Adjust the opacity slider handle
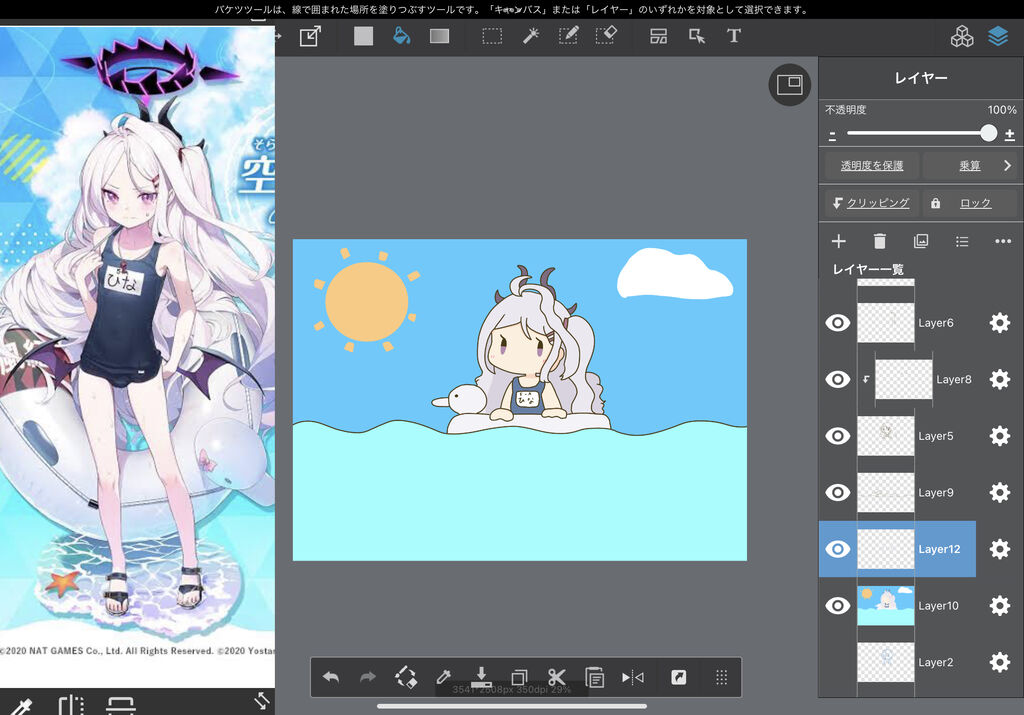The image size is (1024, 715). (x=988, y=133)
